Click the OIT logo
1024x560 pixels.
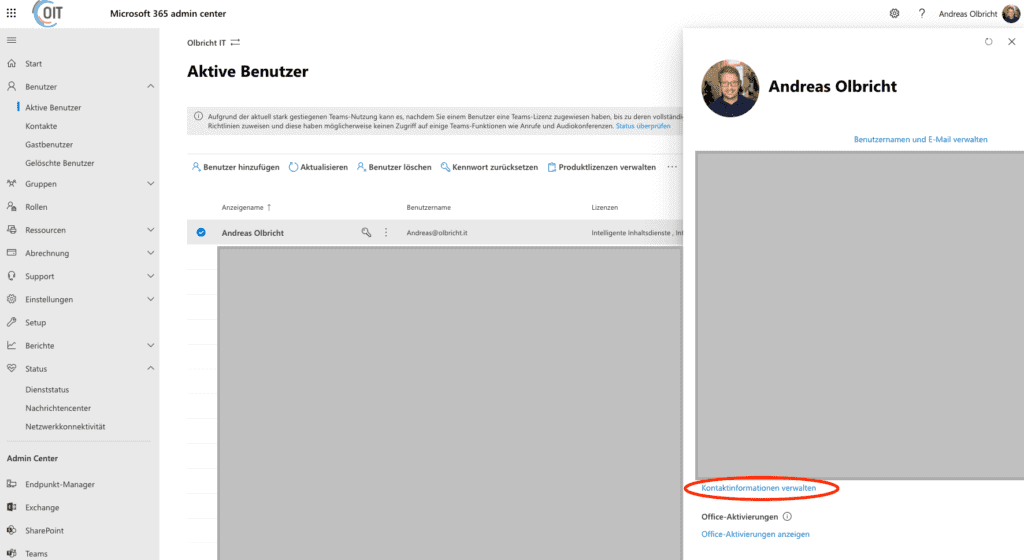click(x=48, y=13)
